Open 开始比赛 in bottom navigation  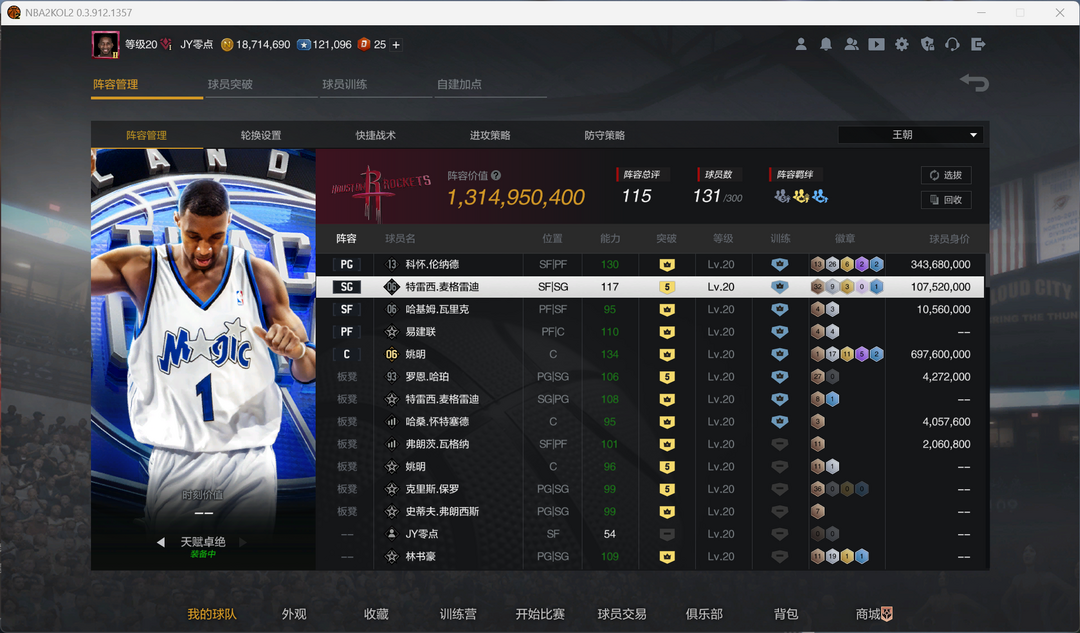click(x=540, y=614)
